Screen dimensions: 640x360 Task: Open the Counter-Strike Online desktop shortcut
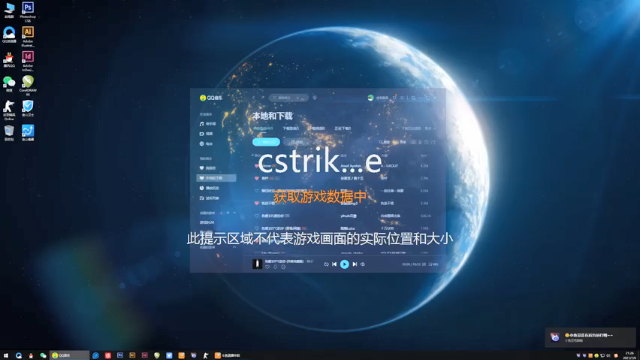pyautogui.click(x=9, y=110)
